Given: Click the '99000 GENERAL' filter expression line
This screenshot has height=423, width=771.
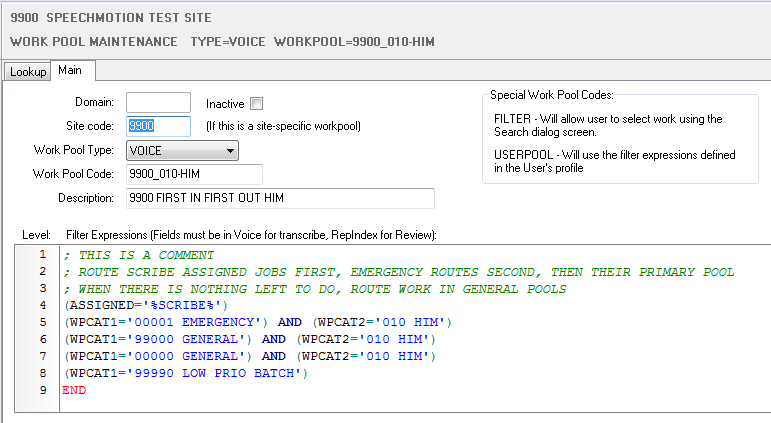Looking at the screenshot, I should (250, 339).
